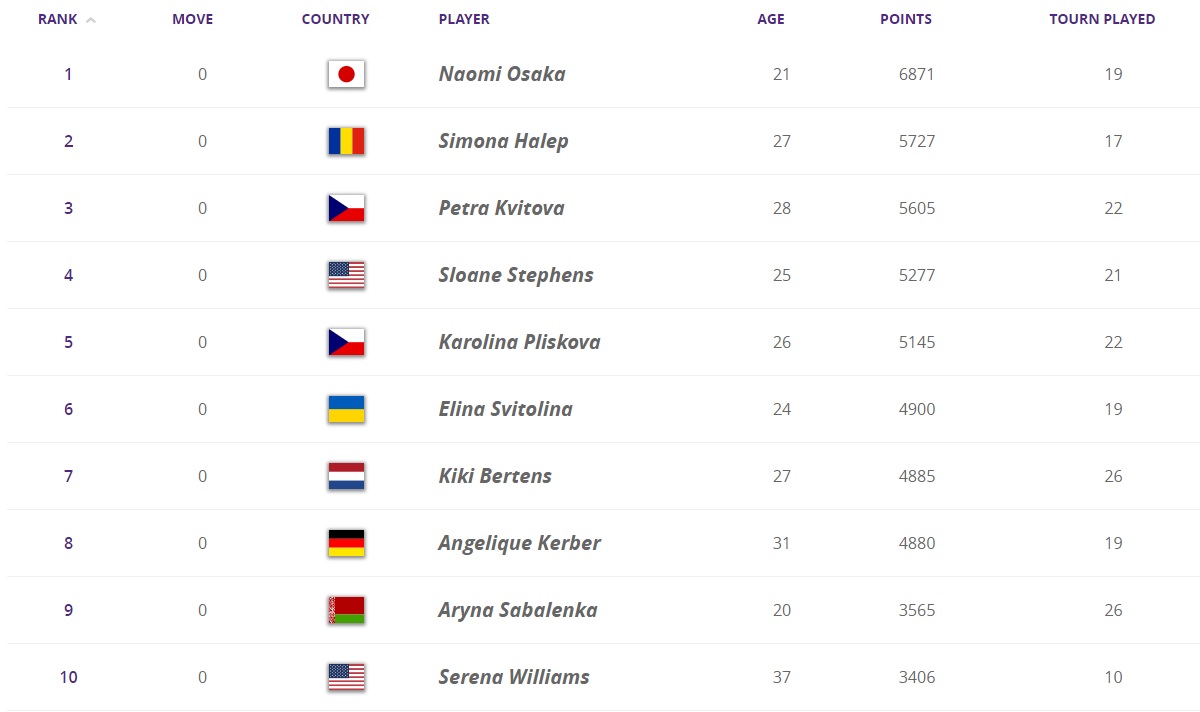Click the COUNTRY column header
Screen dimensions: 1200x712
click(336, 19)
